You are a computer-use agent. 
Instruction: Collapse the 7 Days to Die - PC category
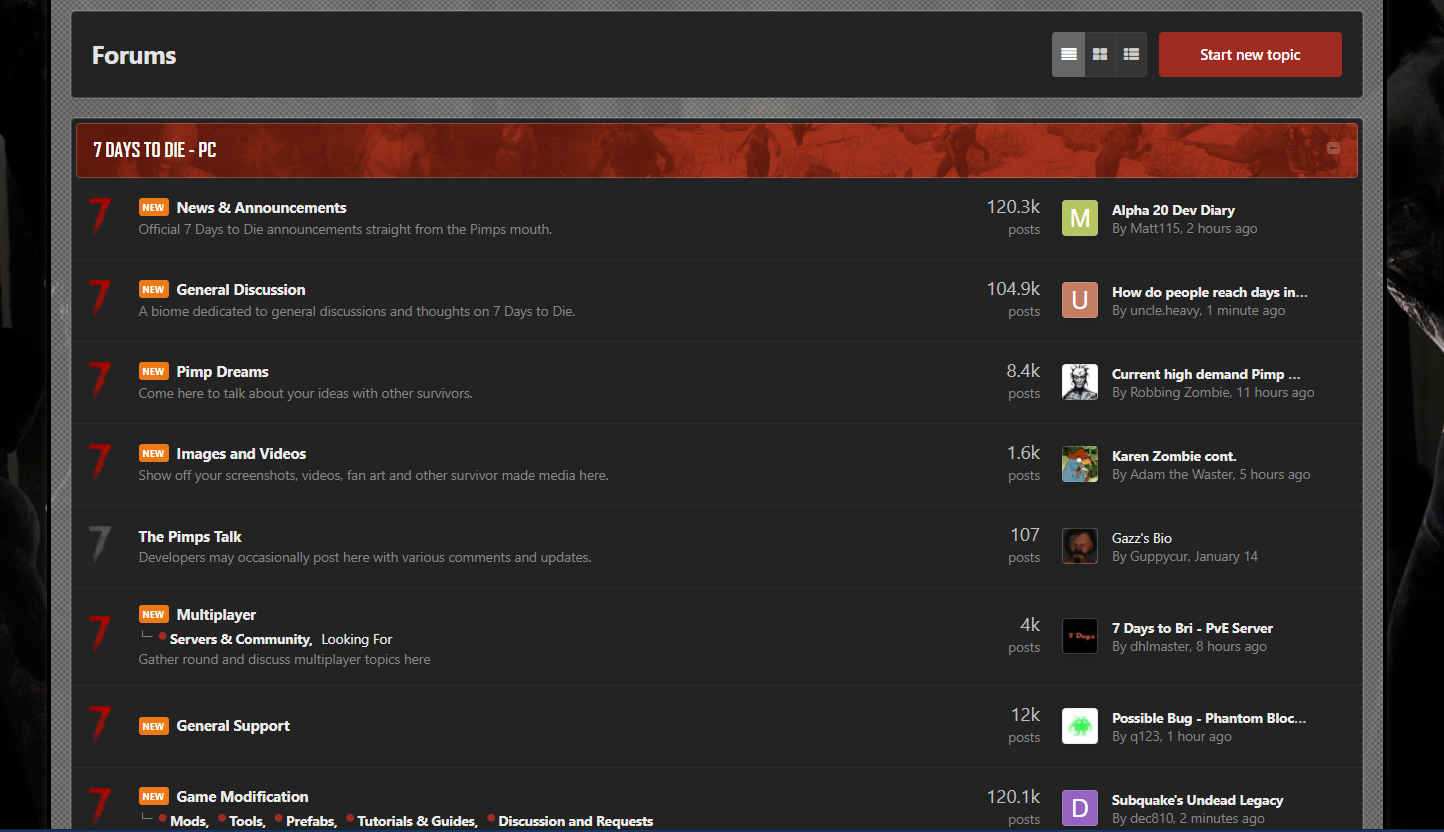(x=1333, y=148)
